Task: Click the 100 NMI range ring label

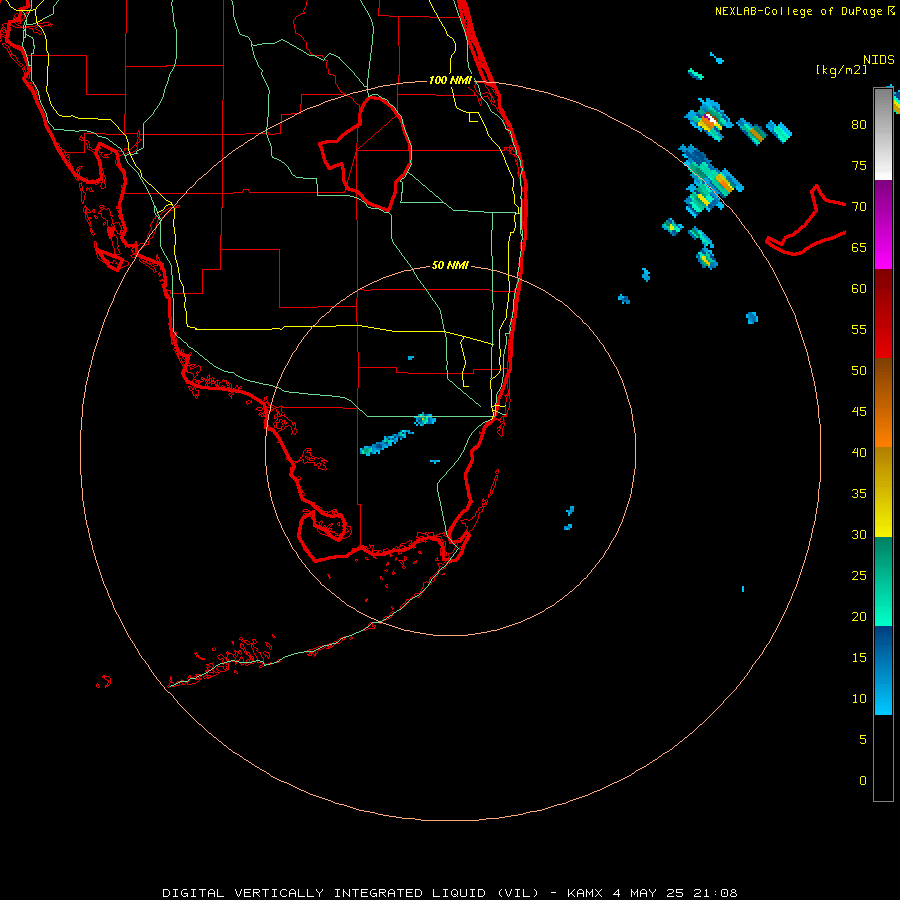Action: click(450, 80)
